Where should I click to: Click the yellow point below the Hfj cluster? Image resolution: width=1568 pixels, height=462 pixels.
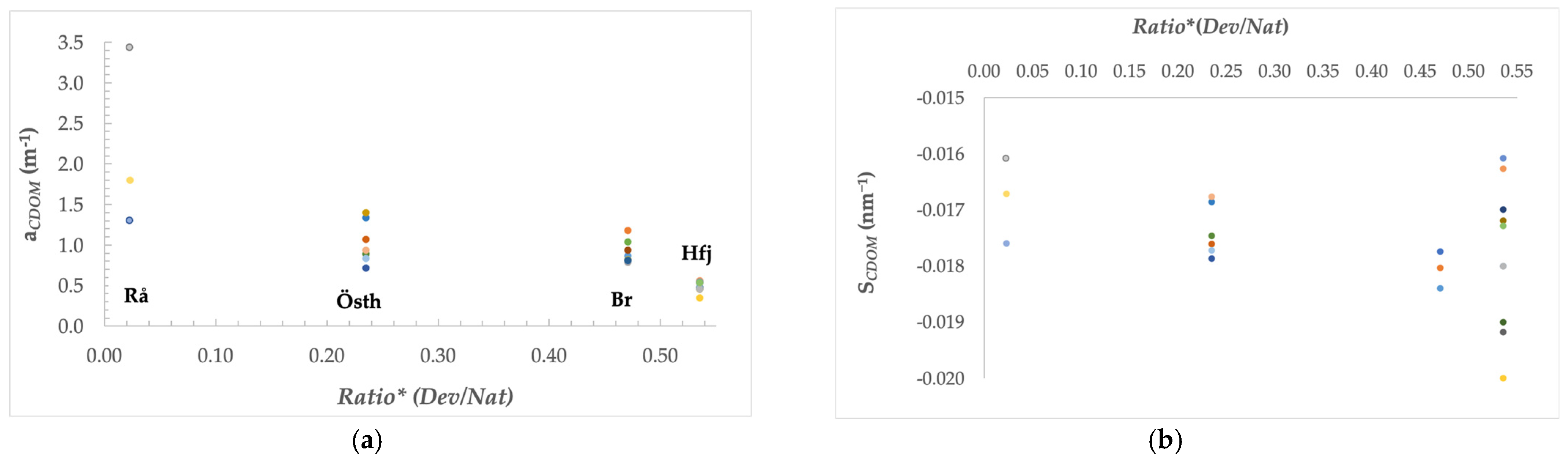point(699,298)
